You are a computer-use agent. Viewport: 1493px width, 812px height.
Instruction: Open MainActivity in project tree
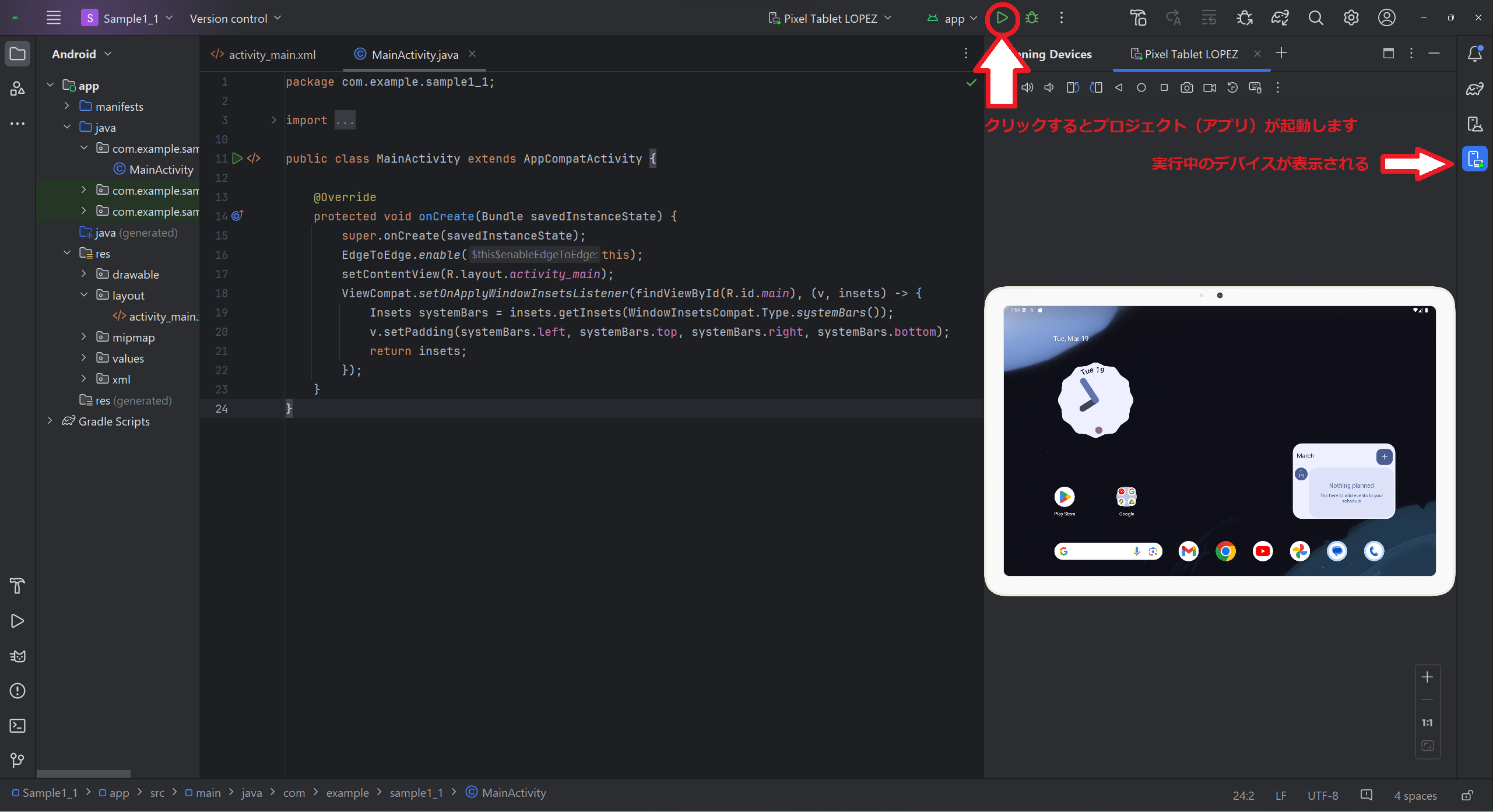pos(154,169)
